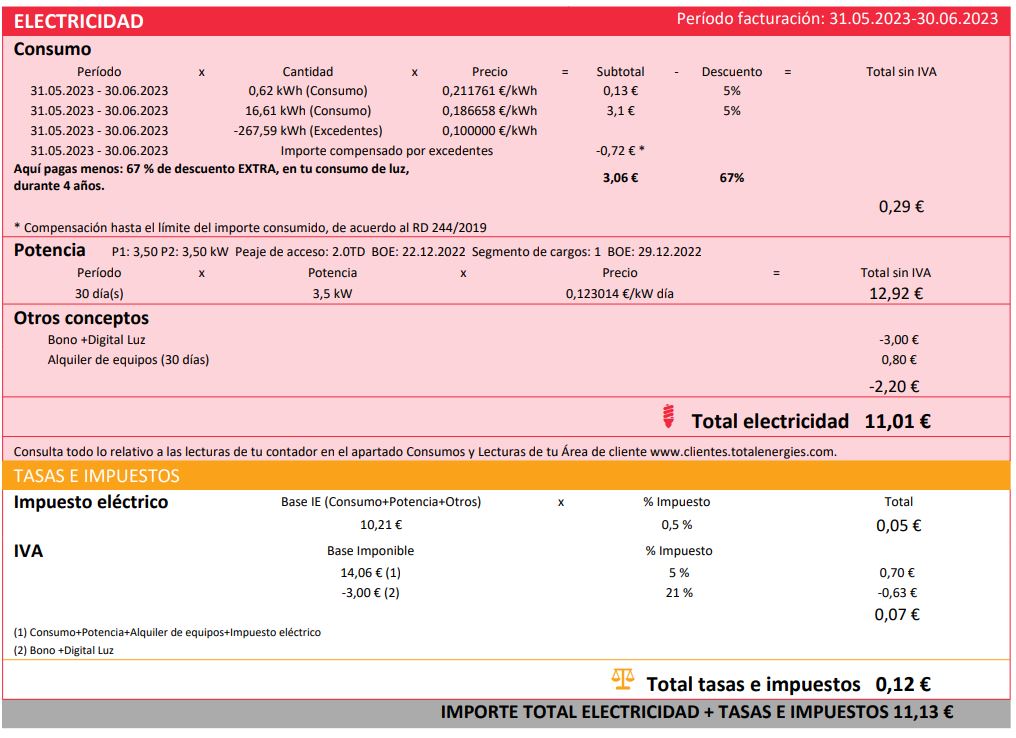The image size is (1016, 738).
Task: Click the 5 % IVA rate
Action: [679, 573]
